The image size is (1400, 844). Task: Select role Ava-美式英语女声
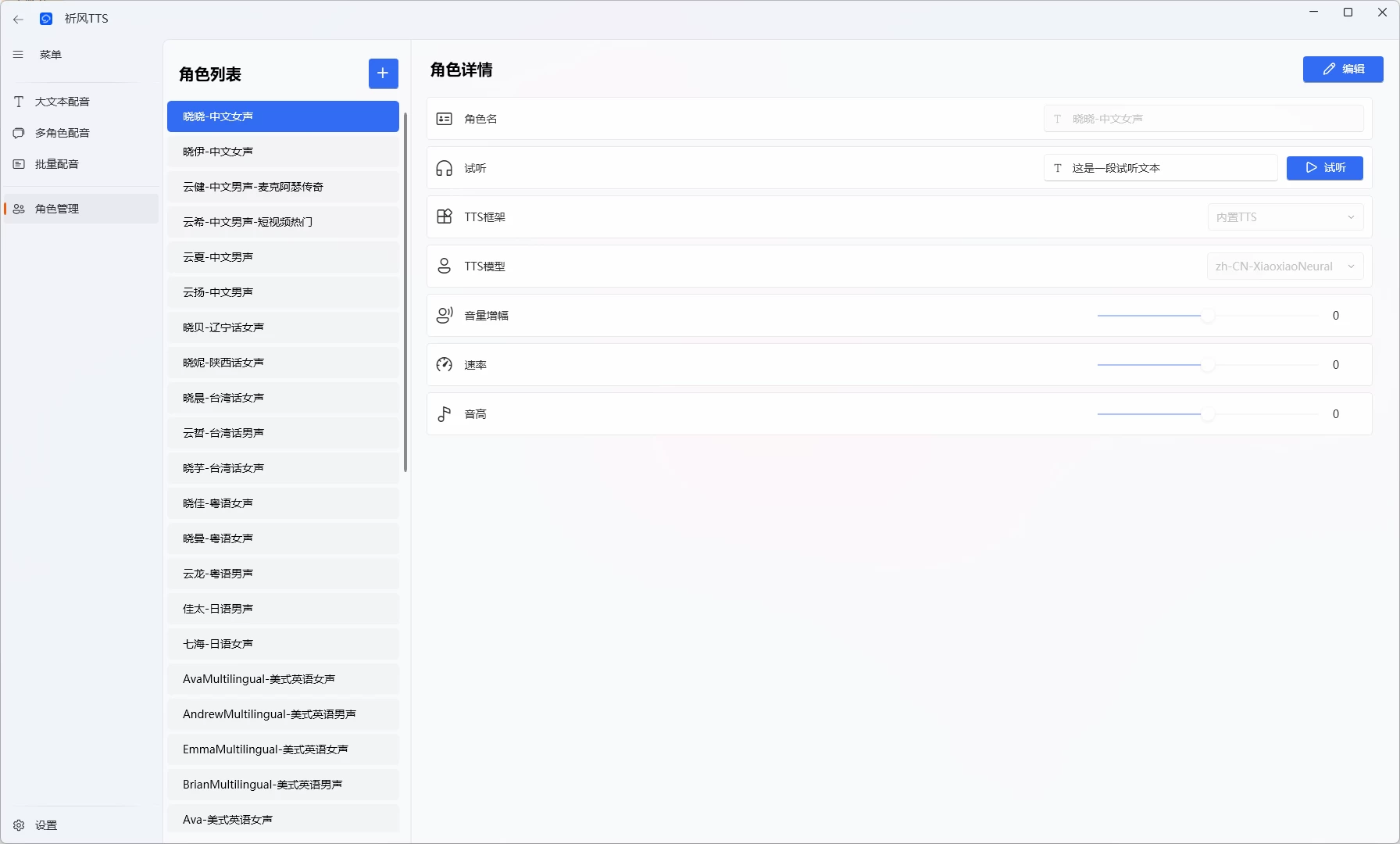[283, 820]
